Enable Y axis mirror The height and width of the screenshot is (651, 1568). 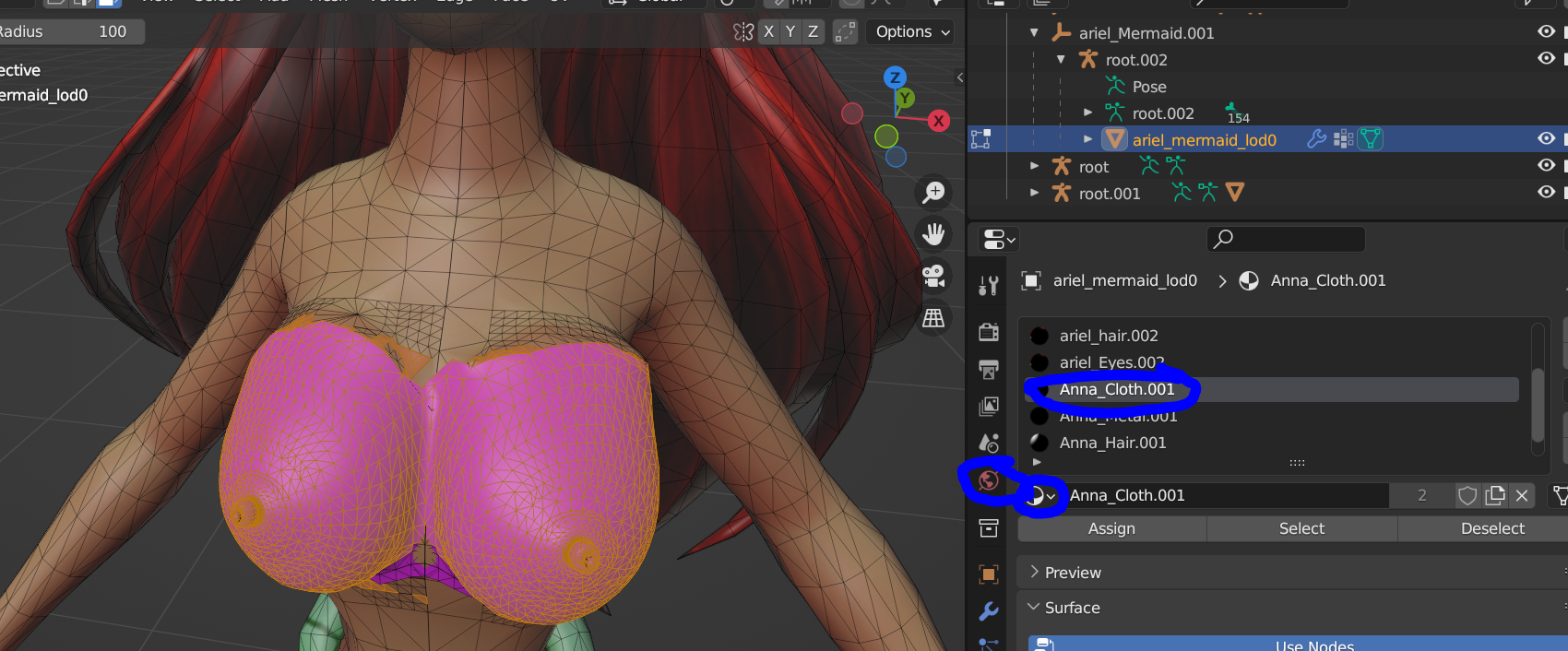pyautogui.click(x=790, y=31)
